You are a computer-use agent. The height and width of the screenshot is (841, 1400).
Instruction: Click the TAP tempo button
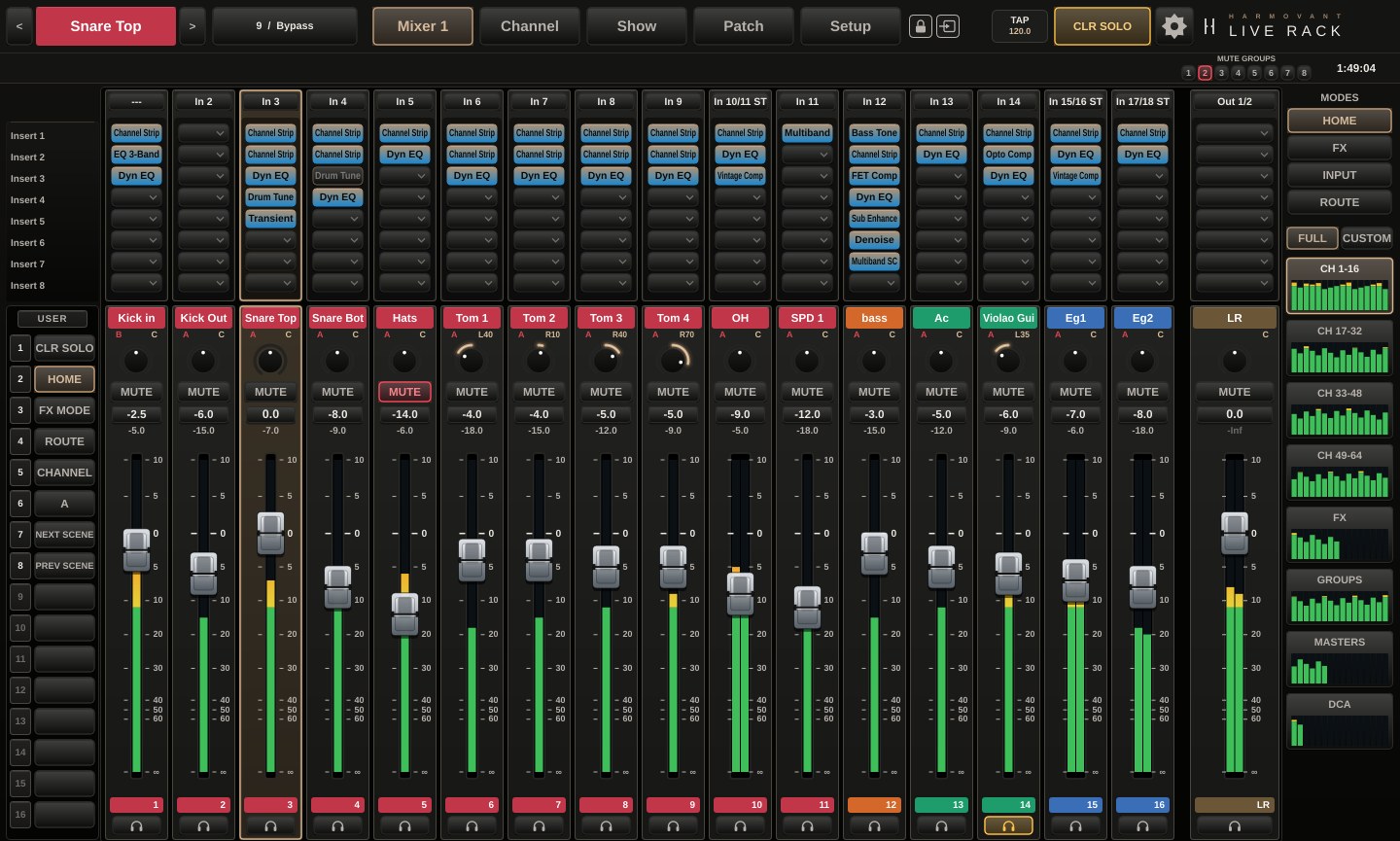(x=1020, y=26)
